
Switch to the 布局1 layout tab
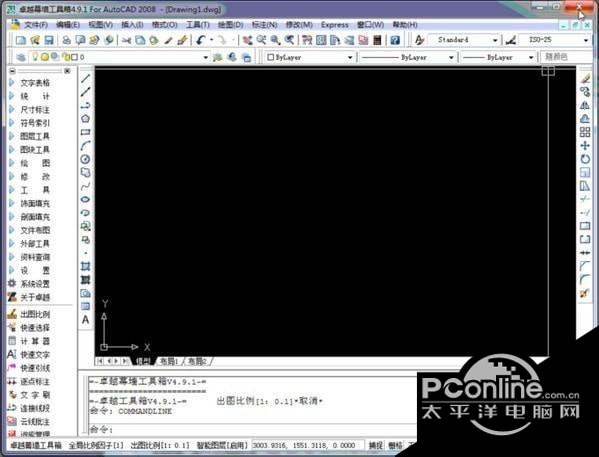coord(169,361)
